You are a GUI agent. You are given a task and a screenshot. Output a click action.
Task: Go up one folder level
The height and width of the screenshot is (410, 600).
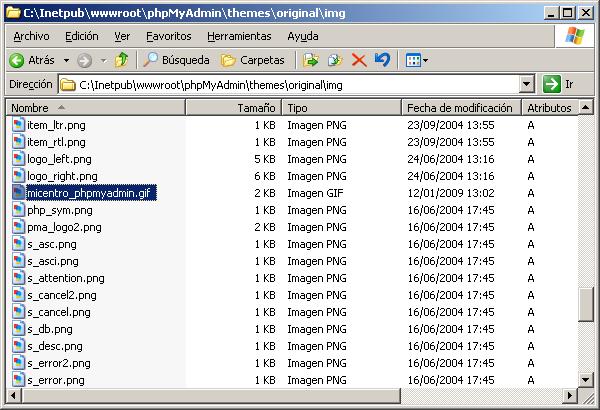[121, 60]
